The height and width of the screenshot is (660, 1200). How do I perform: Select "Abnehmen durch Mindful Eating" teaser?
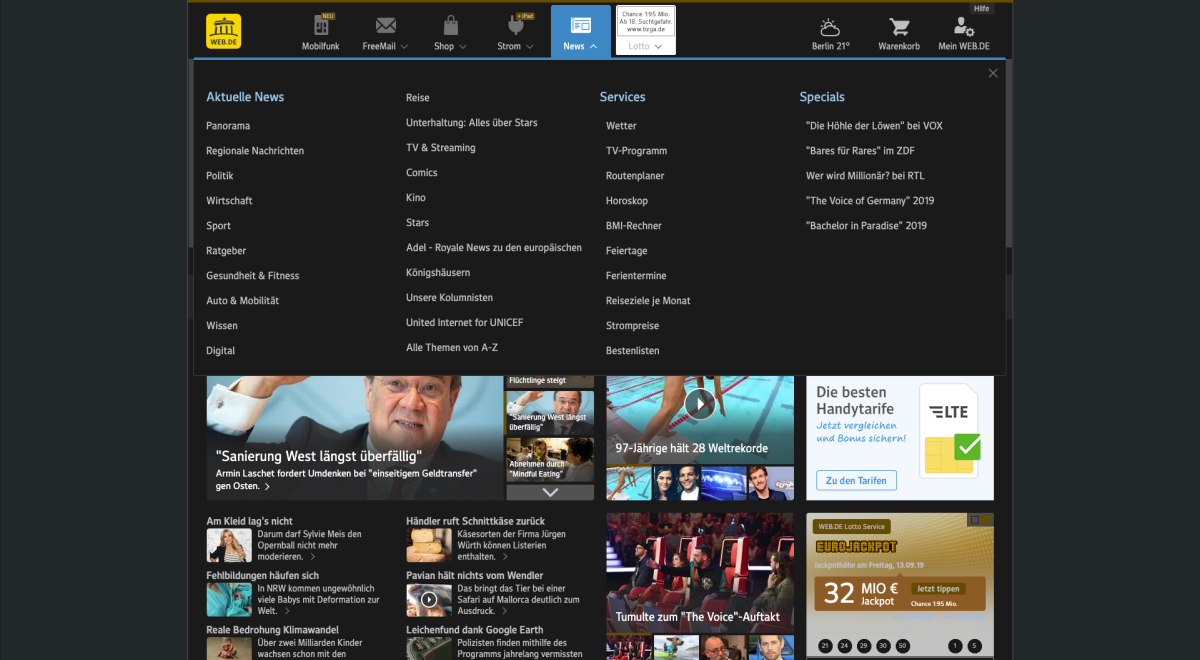coord(550,459)
